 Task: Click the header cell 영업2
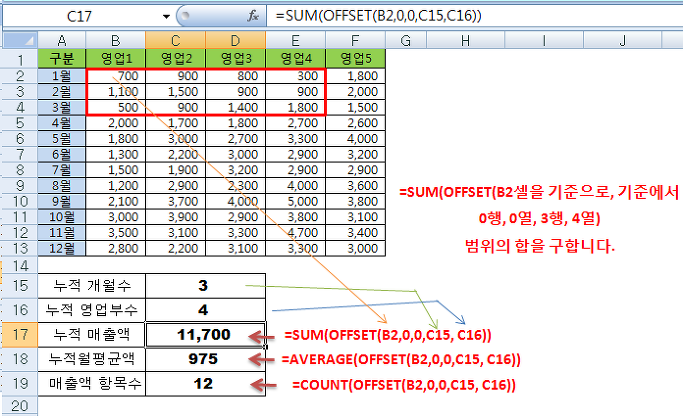(x=176, y=58)
